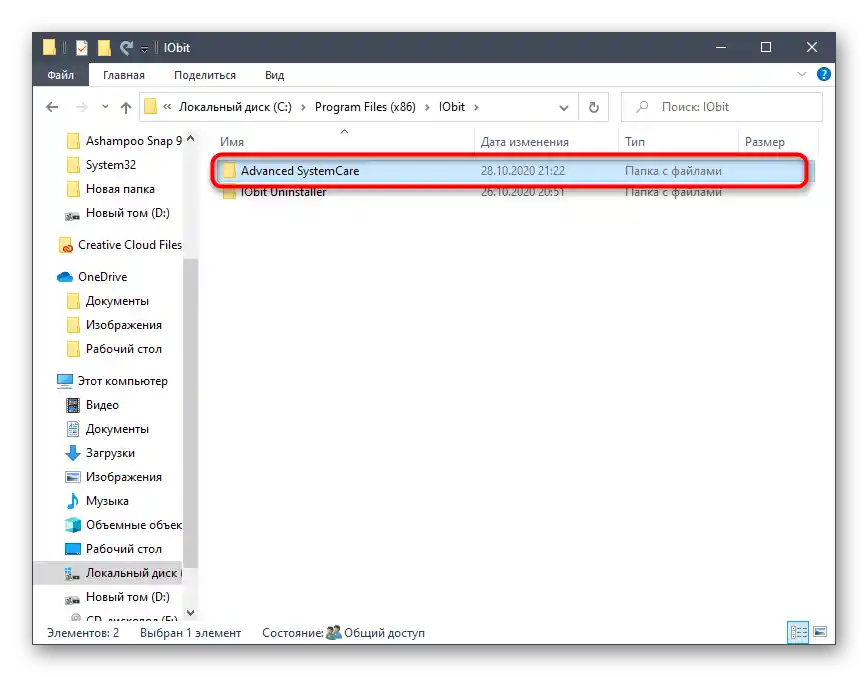Click the Документы document icon under Этот компьютер
Image resolution: width=868 pixels, height=677 pixels.
(x=73, y=429)
